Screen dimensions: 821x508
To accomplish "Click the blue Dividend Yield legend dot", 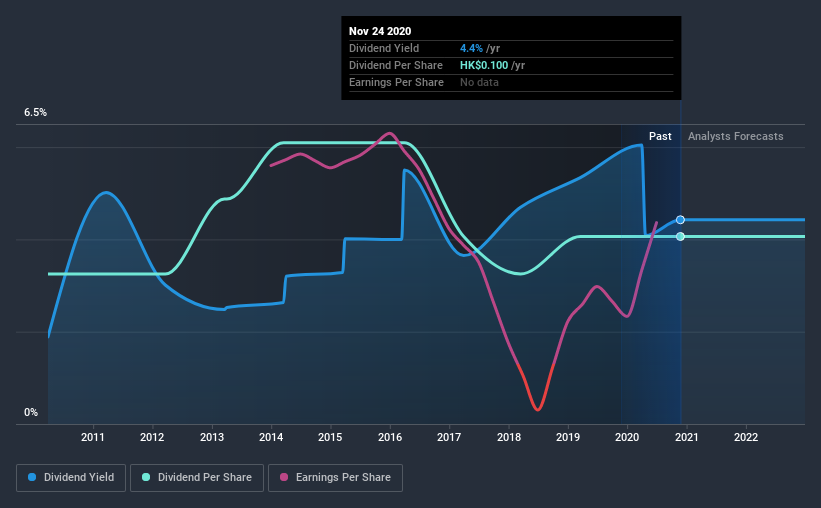I will [x=32, y=477].
